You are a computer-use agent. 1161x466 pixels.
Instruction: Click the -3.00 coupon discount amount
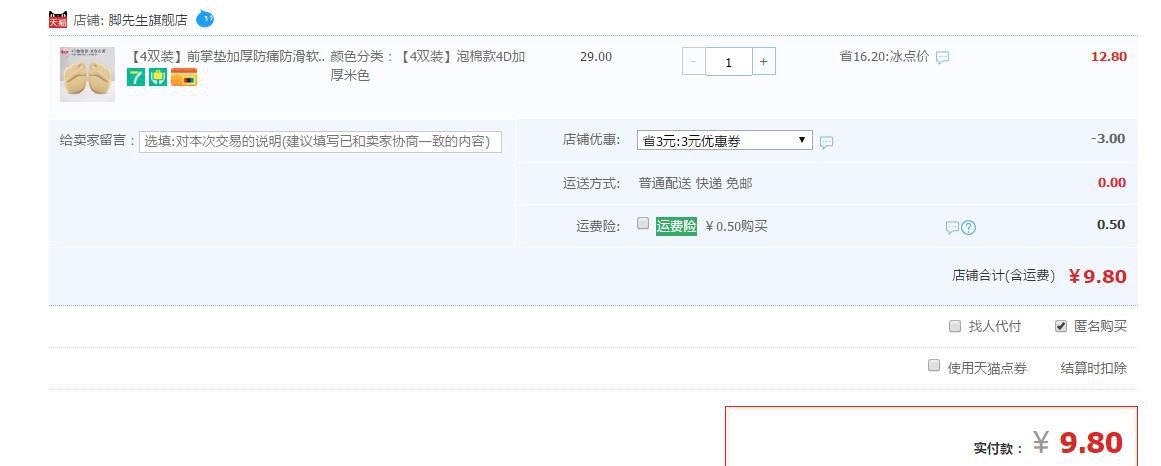1108,139
